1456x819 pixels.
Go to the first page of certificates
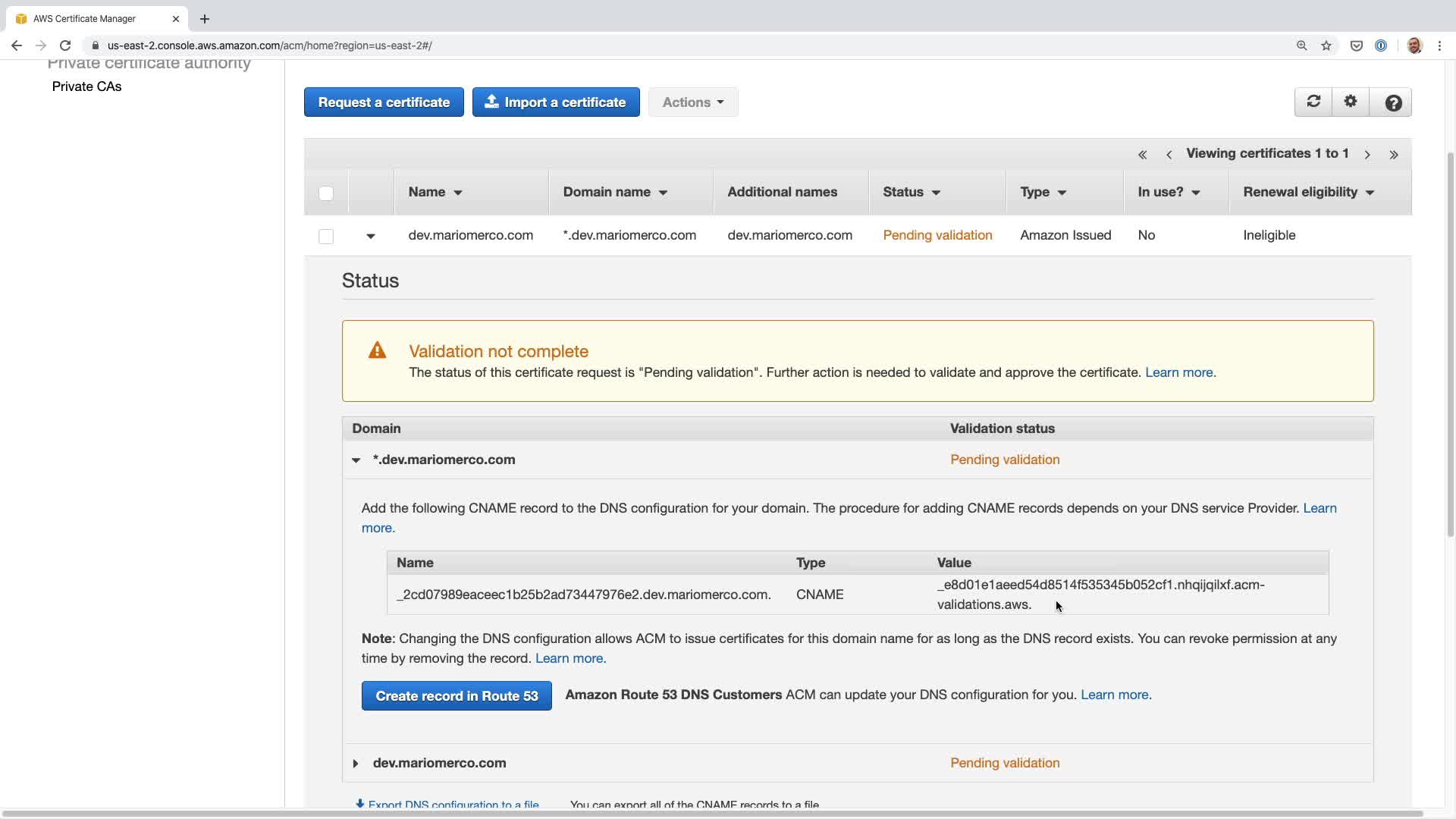1142,155
